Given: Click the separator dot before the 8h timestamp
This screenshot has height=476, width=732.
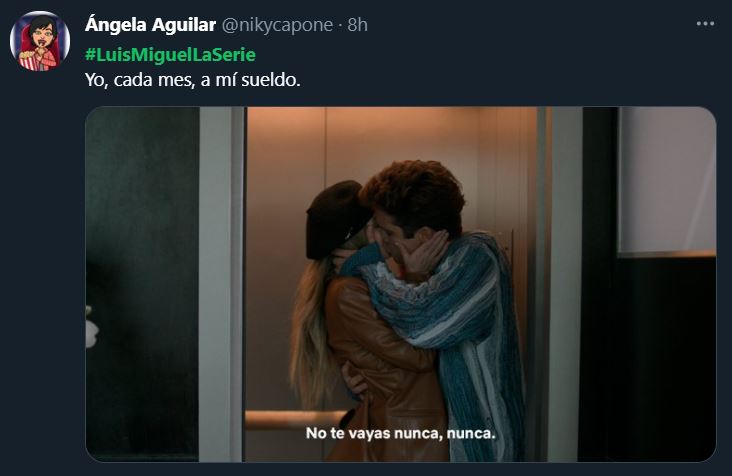Looking at the screenshot, I should click(340, 25).
